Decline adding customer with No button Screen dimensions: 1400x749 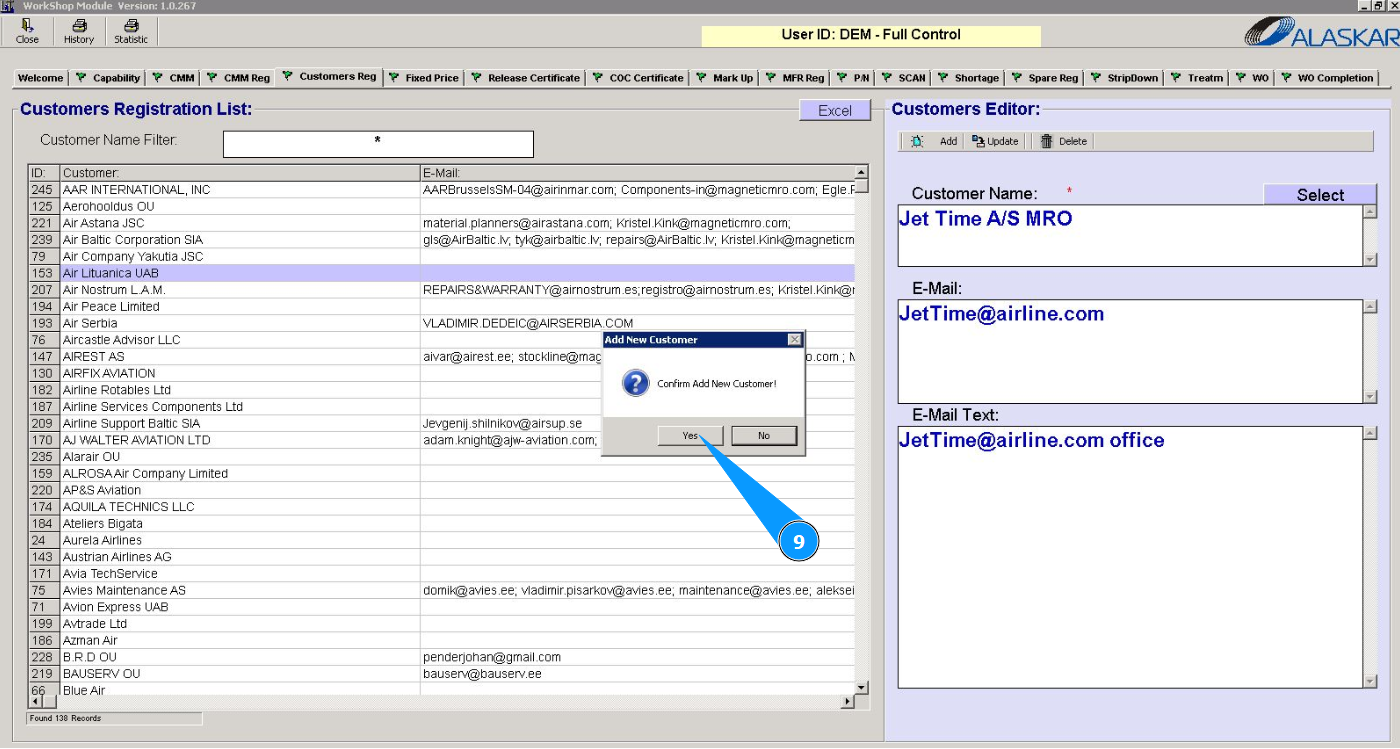pyautogui.click(x=764, y=436)
